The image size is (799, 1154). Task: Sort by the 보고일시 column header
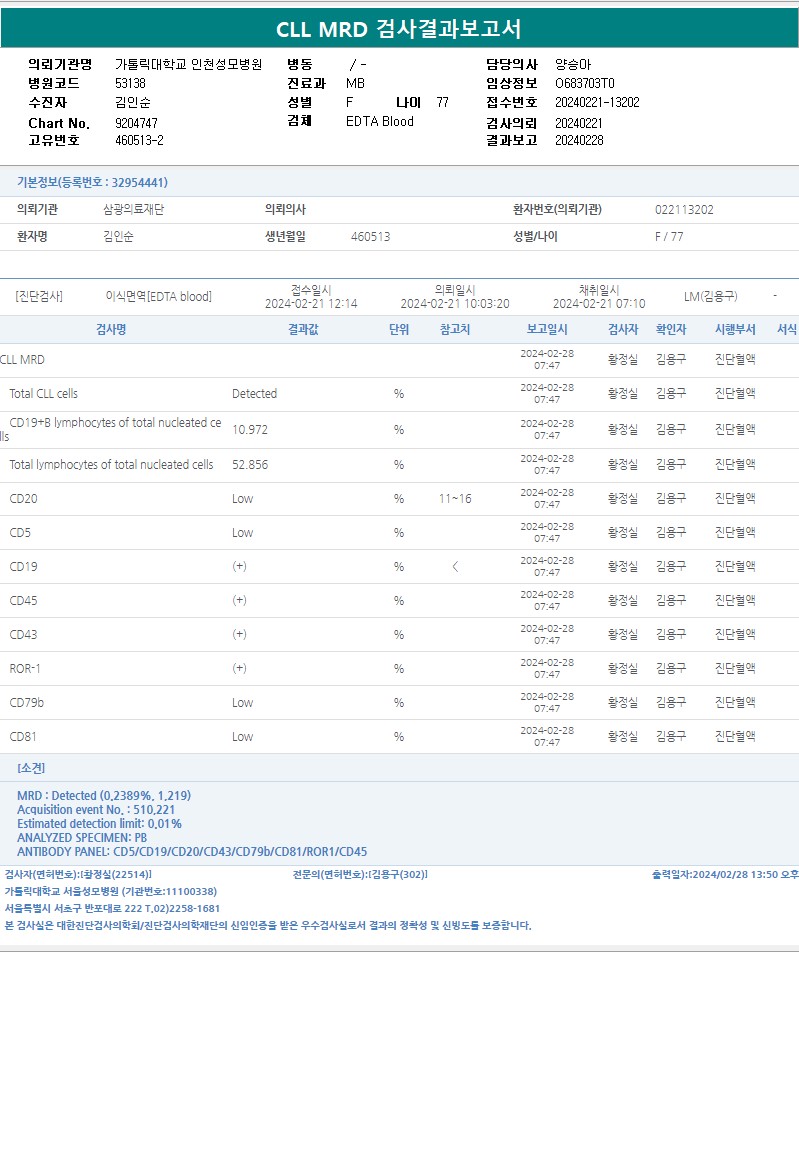(x=547, y=329)
